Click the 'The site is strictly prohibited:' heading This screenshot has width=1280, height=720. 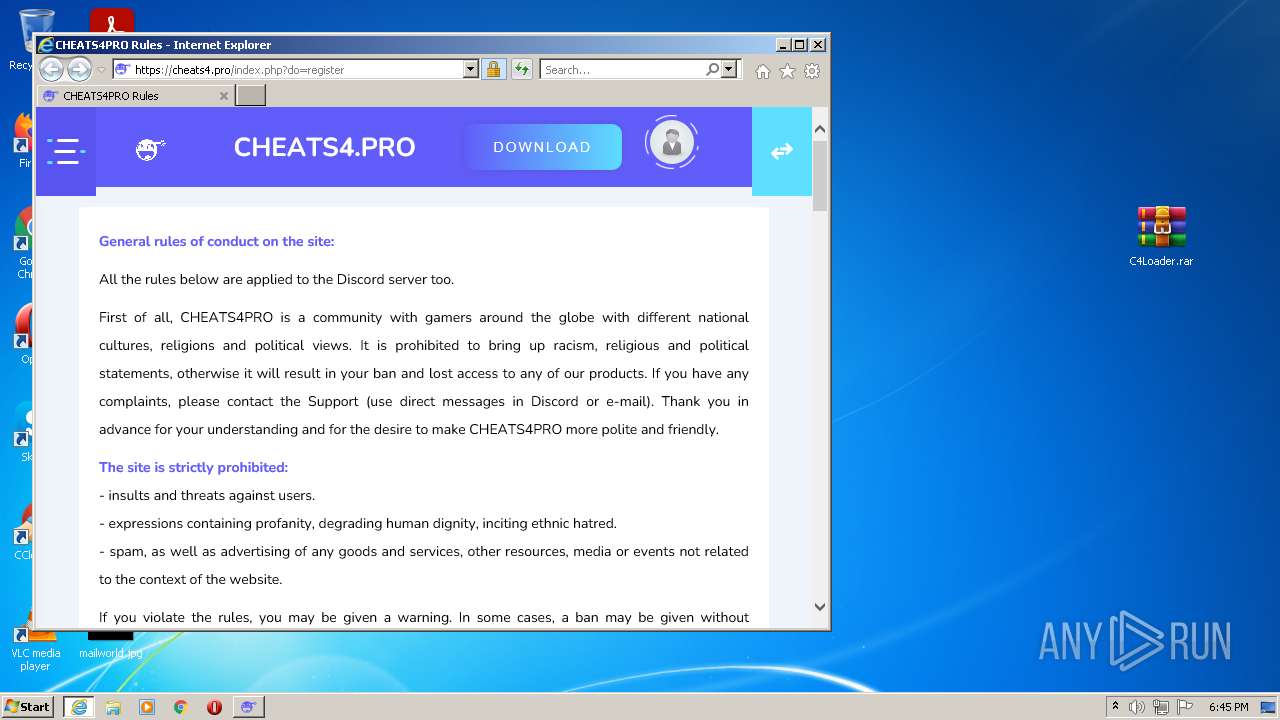(x=193, y=467)
